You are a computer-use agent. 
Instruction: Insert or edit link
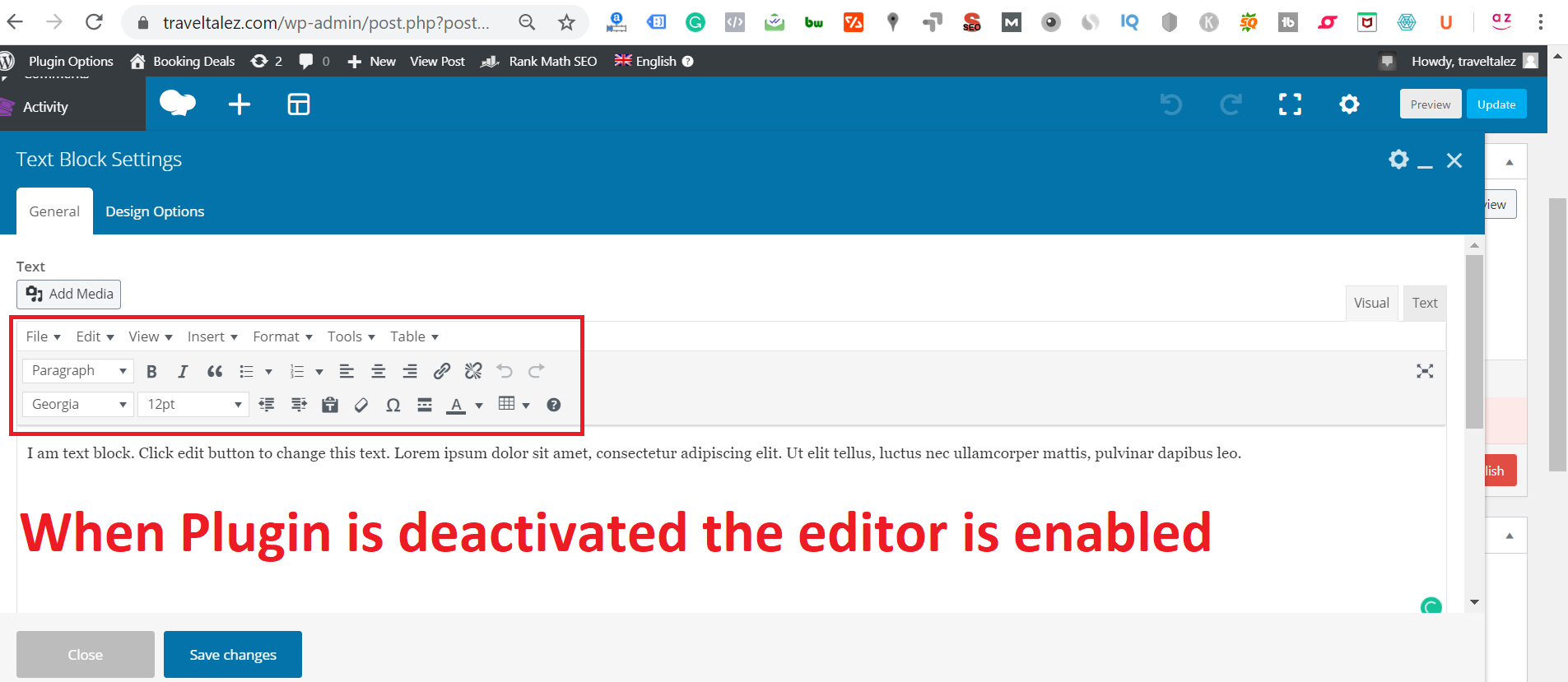[x=442, y=371]
